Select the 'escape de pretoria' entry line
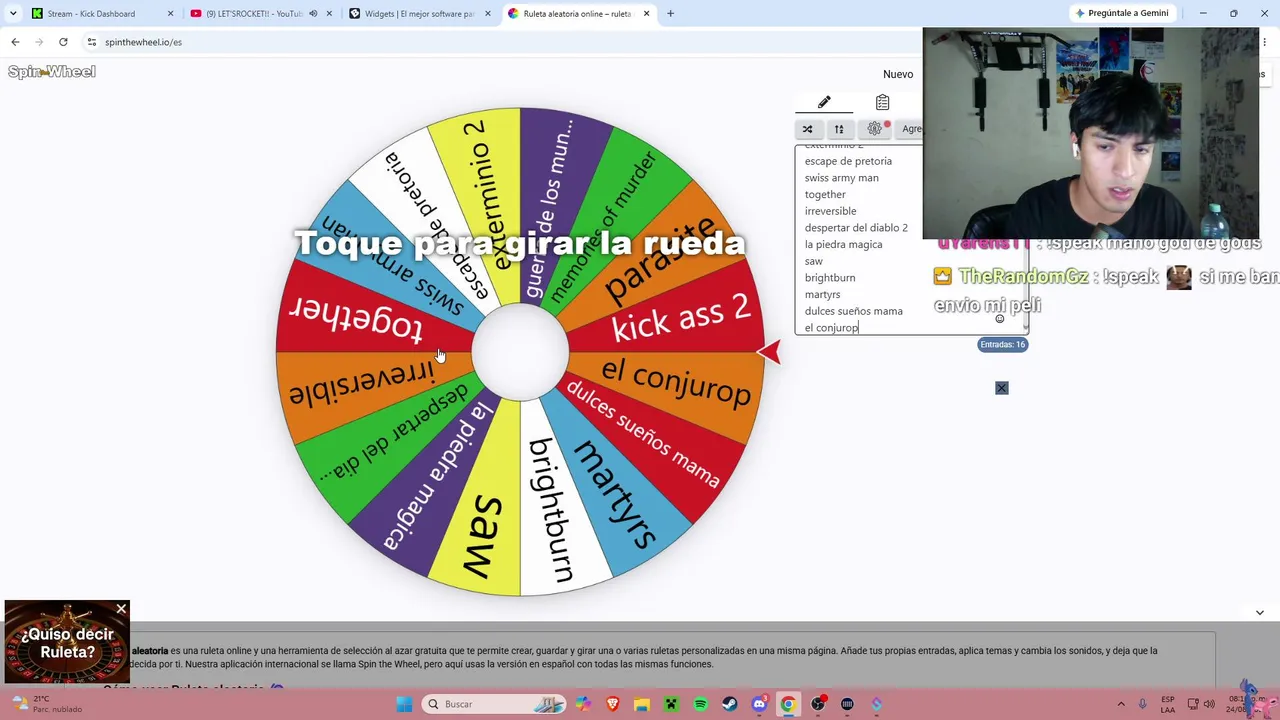Viewport: 1280px width, 720px height. 848,161
